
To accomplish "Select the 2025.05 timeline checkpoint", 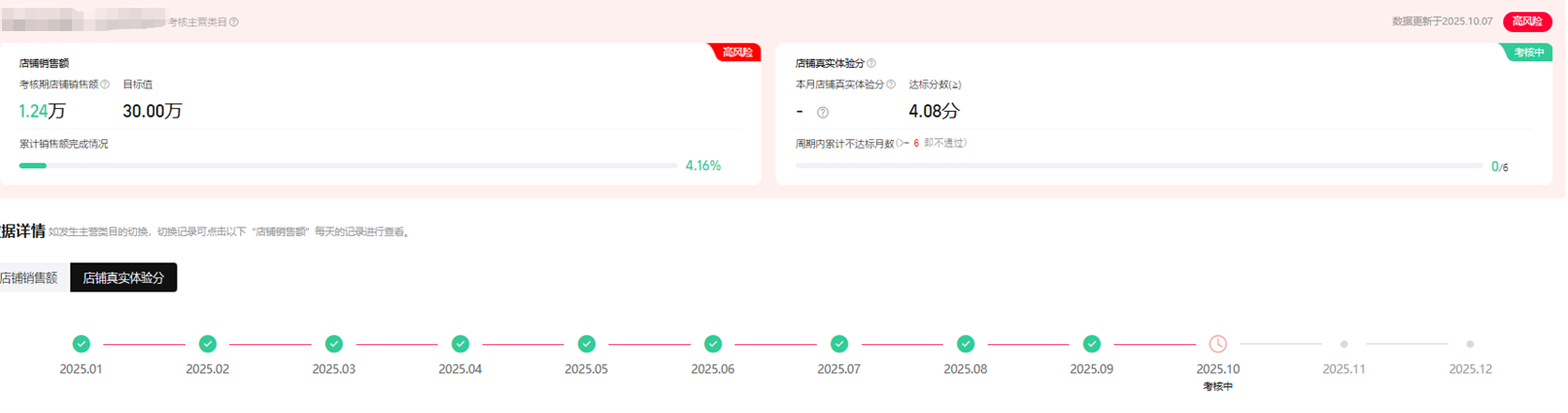I will point(587,344).
